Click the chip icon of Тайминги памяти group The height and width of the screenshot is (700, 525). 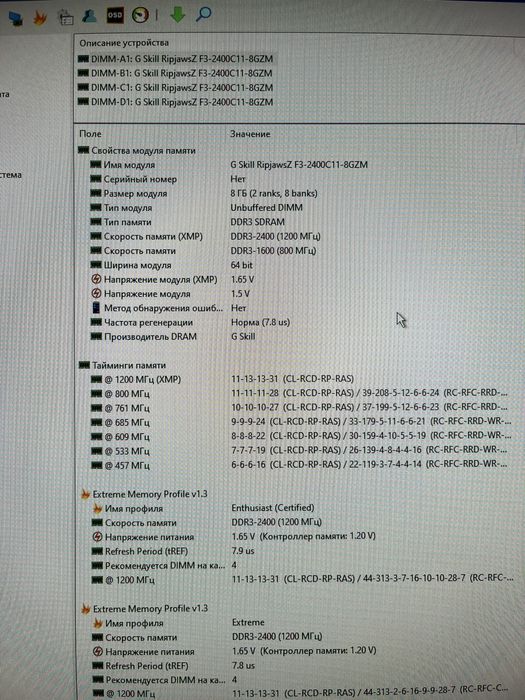point(84,365)
